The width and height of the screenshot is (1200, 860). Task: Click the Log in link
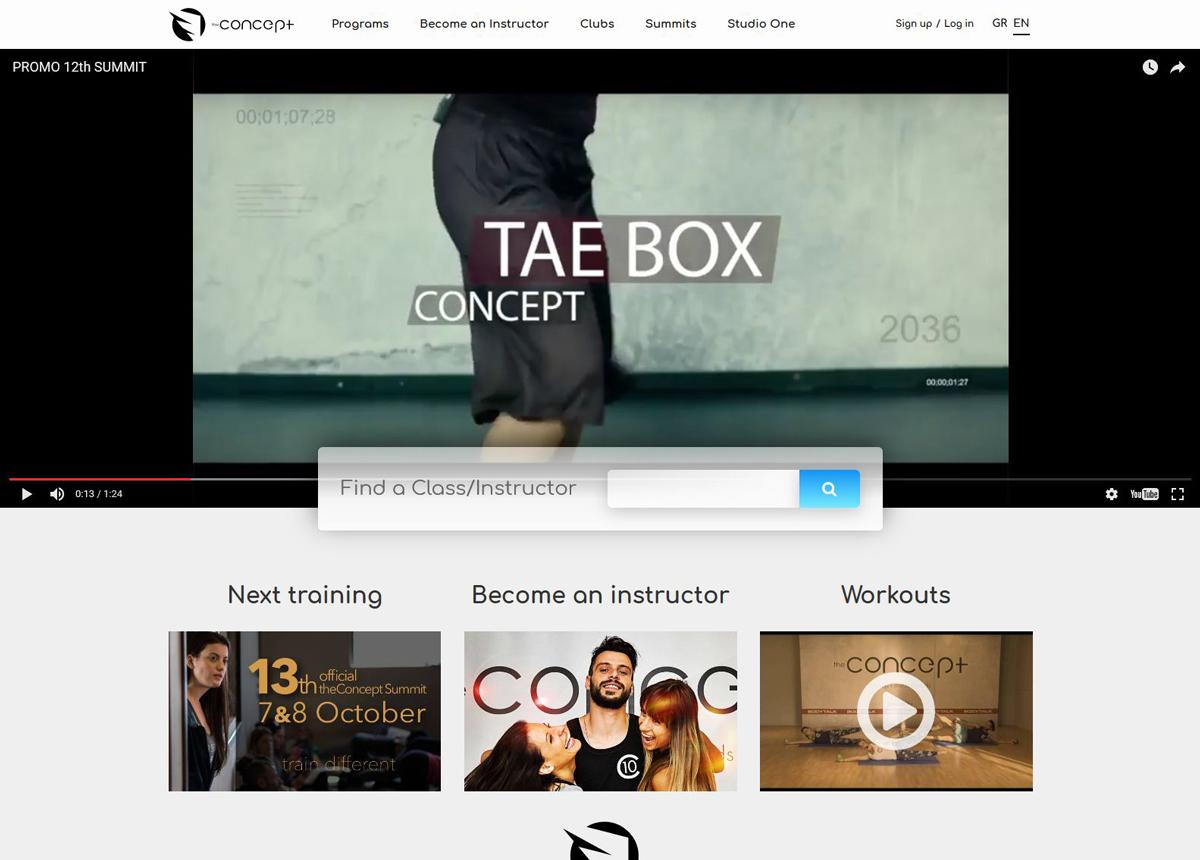[x=959, y=24]
